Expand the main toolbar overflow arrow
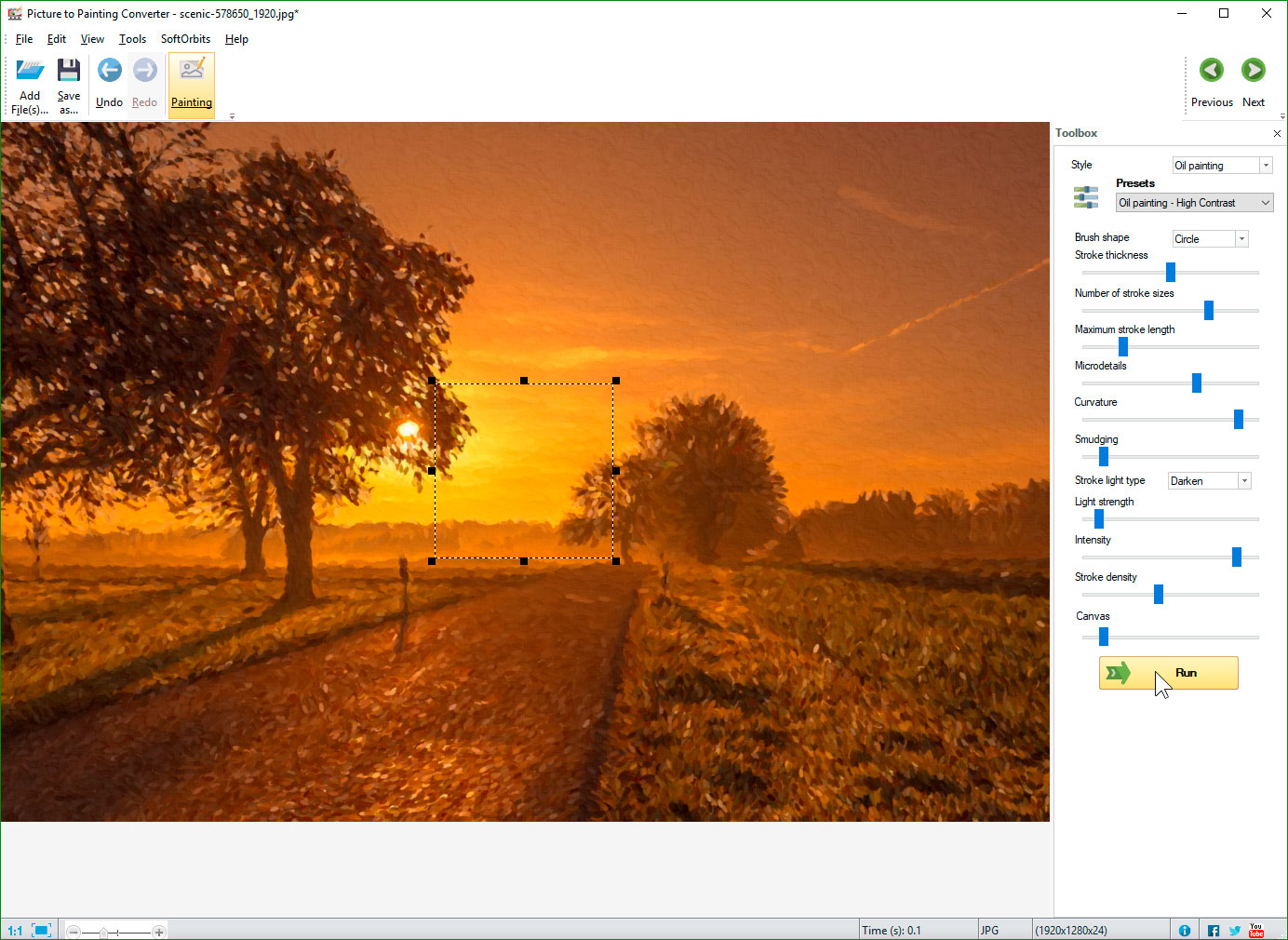Viewport: 1288px width, 940px height. tap(232, 116)
